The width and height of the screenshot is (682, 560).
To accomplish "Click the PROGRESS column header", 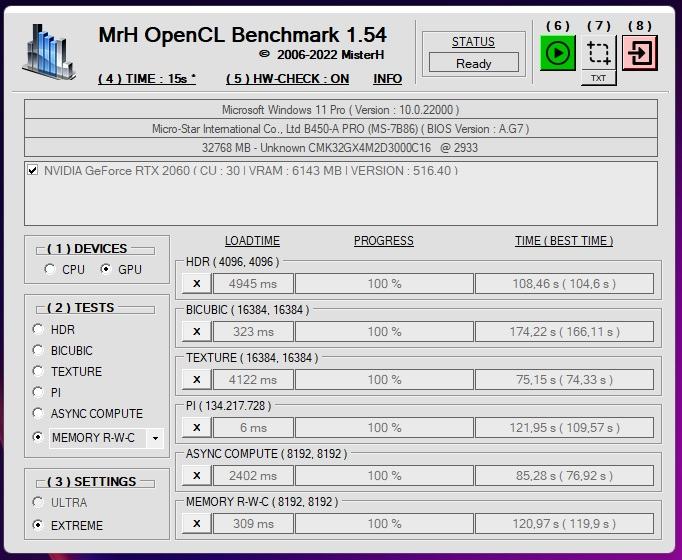I will click(x=384, y=240).
